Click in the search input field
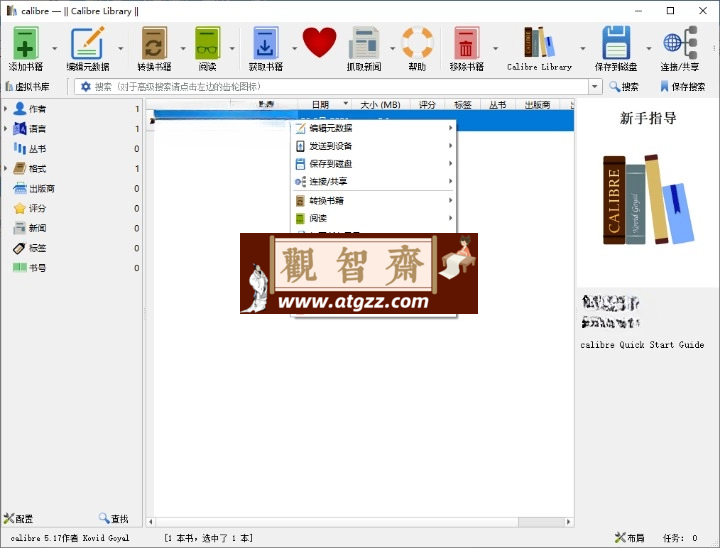Viewport: 720px width, 548px height. 340,86
